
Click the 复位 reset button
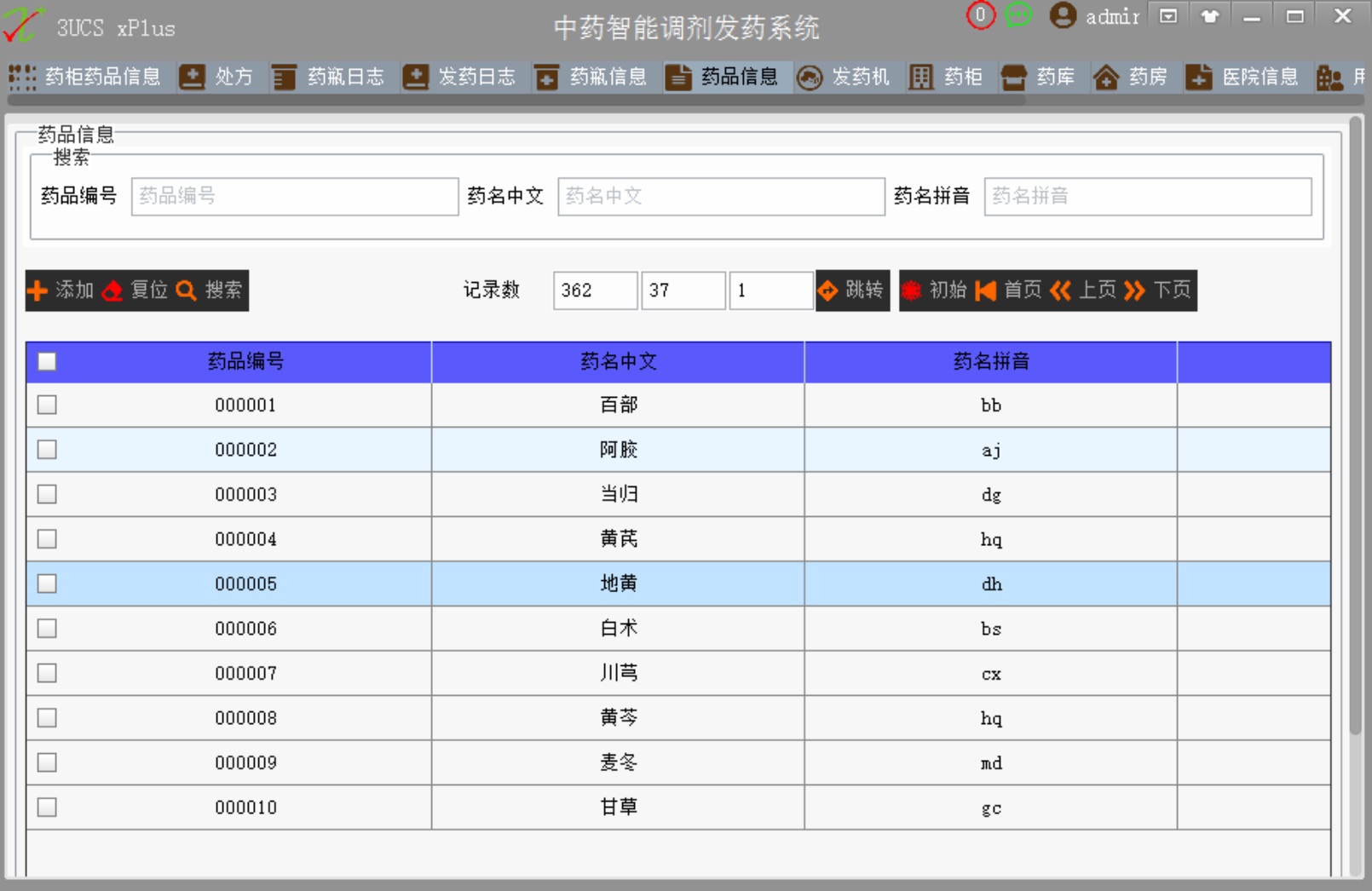coord(135,290)
